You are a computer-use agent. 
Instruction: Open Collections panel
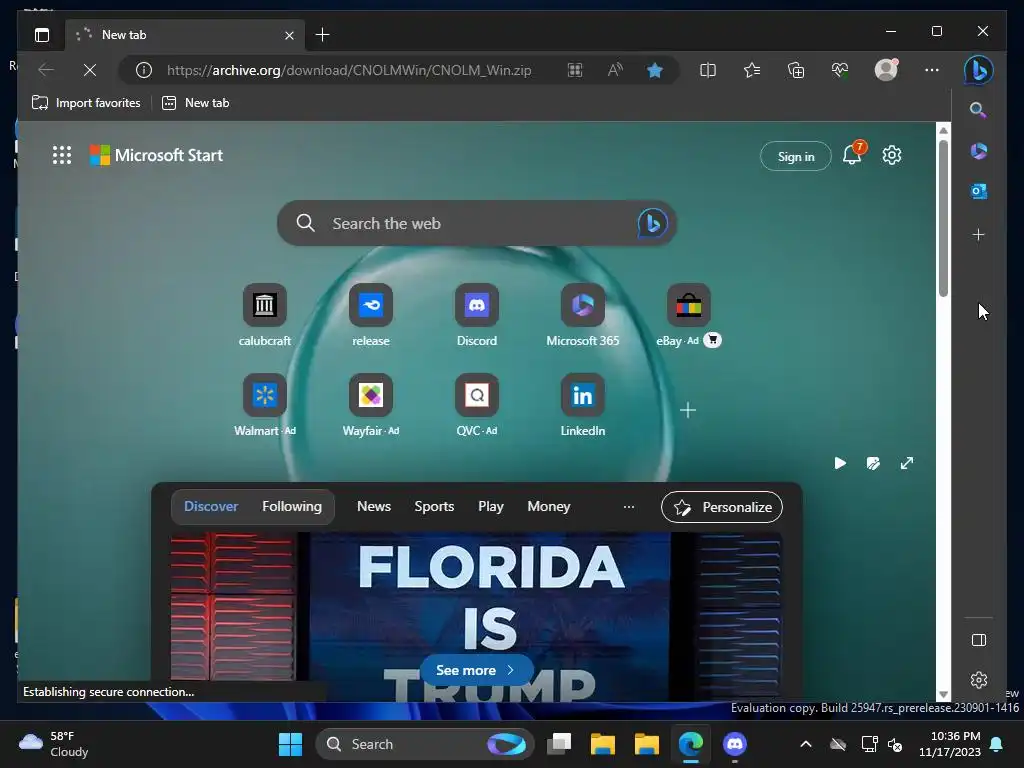[x=796, y=70]
